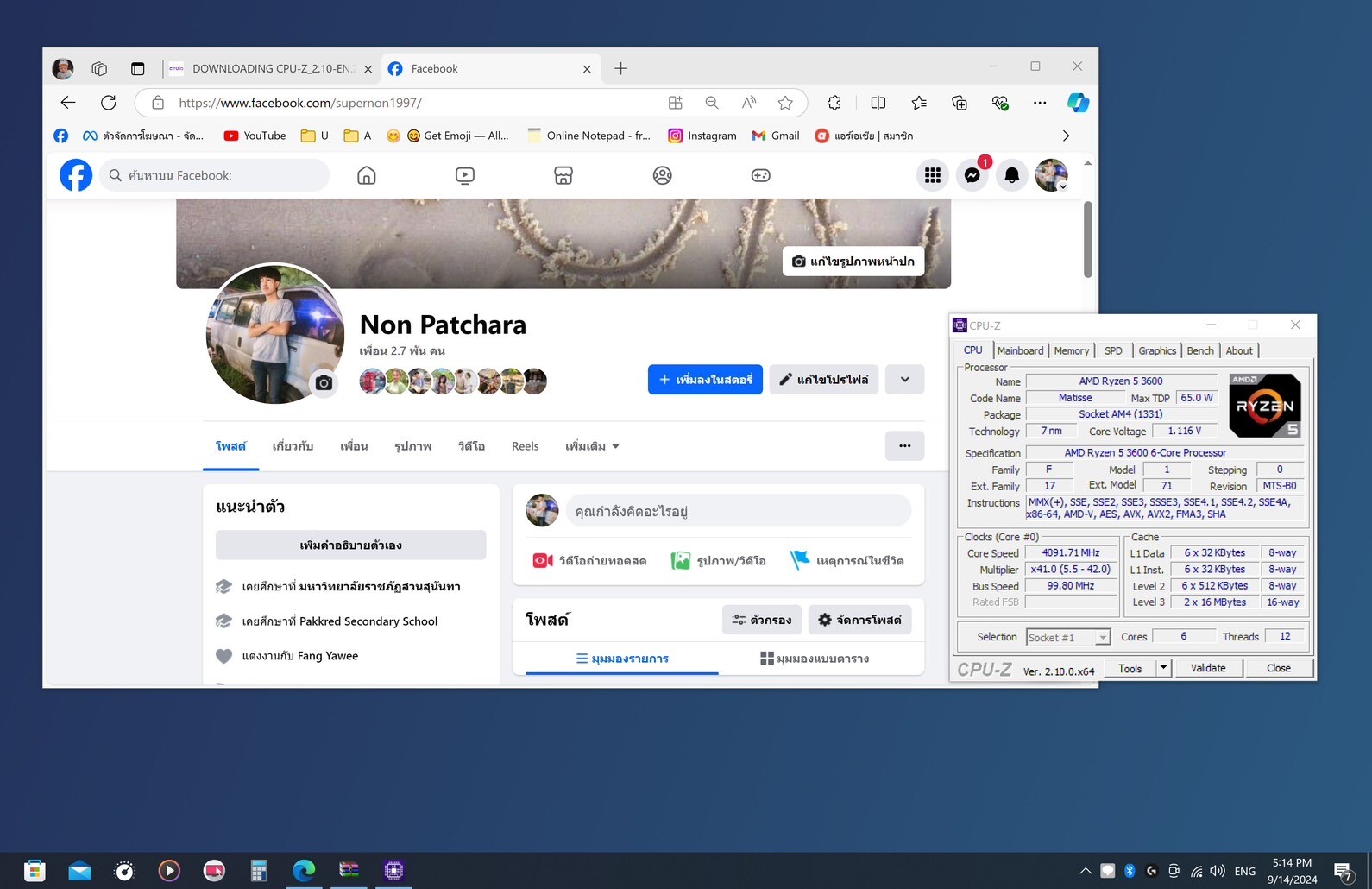Add page to favorites star icon
Image resolution: width=1372 pixels, height=889 pixels.
785,103
